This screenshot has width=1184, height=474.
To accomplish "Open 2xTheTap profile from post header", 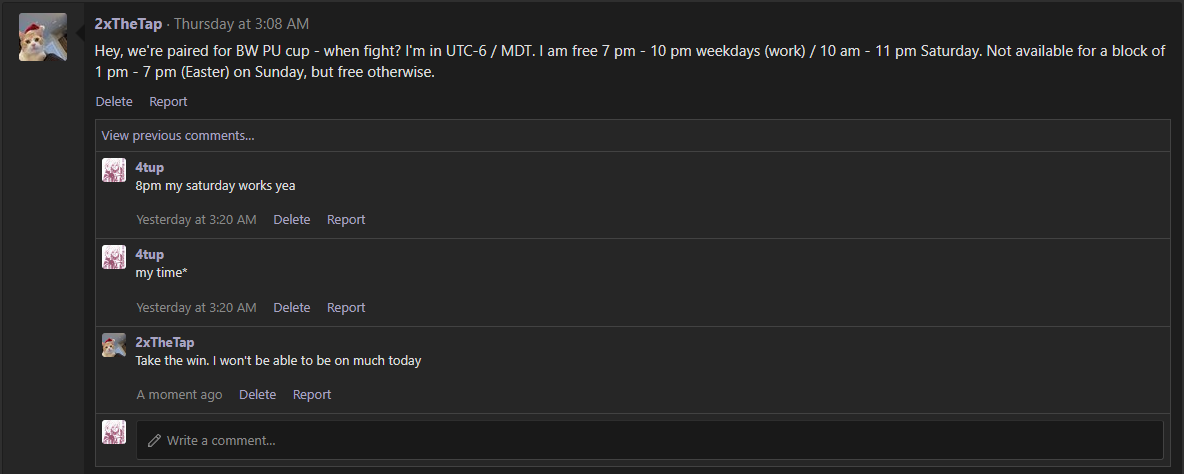I will pyautogui.click(x=128, y=23).
